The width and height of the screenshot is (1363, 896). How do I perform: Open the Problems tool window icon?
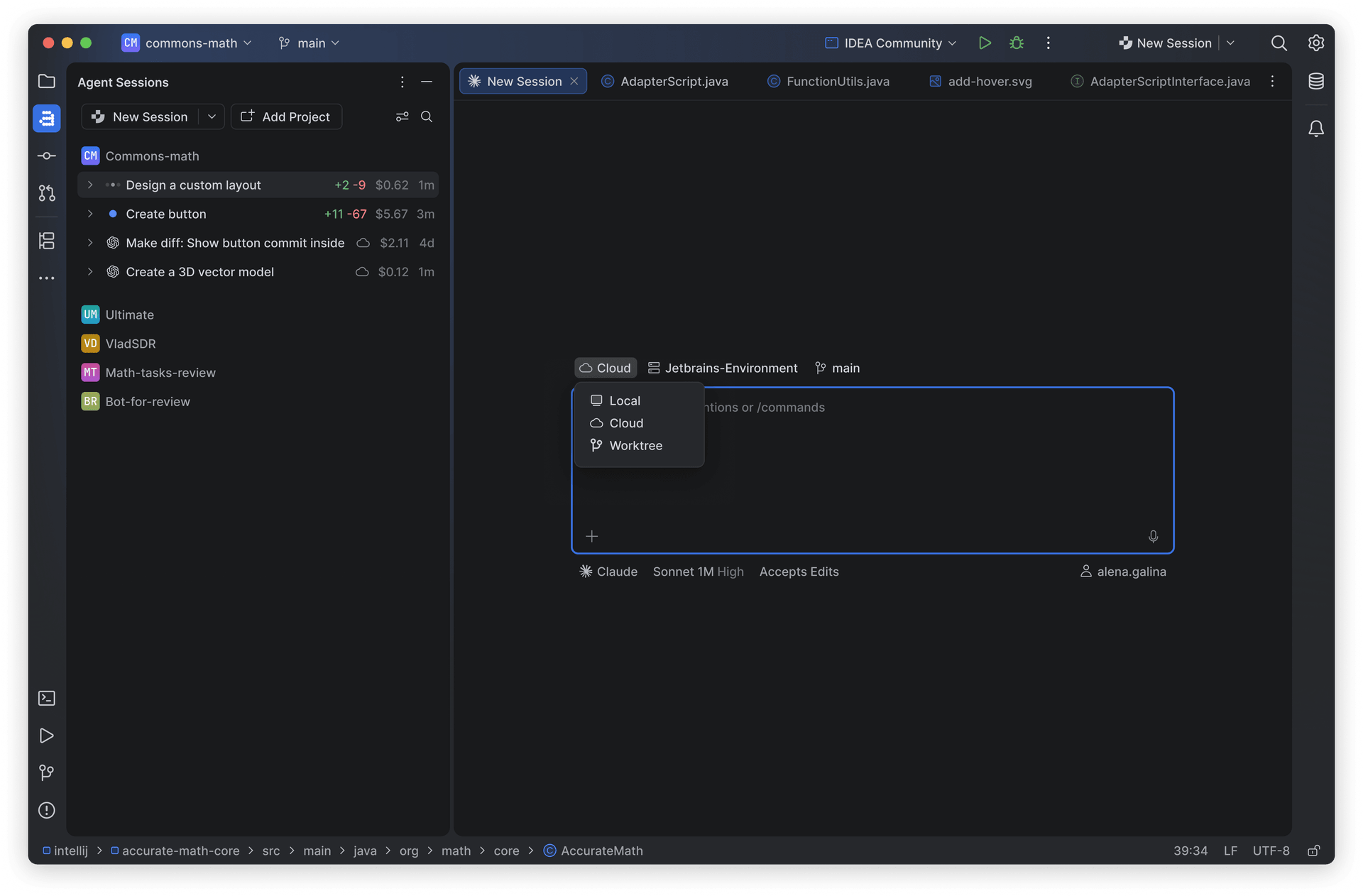46,810
